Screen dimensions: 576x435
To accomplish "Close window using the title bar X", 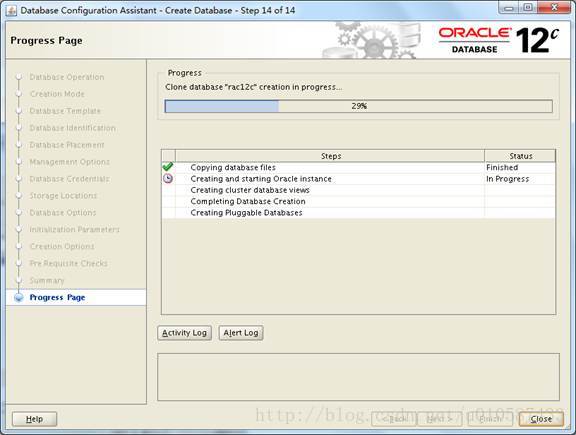I will point(554,8).
